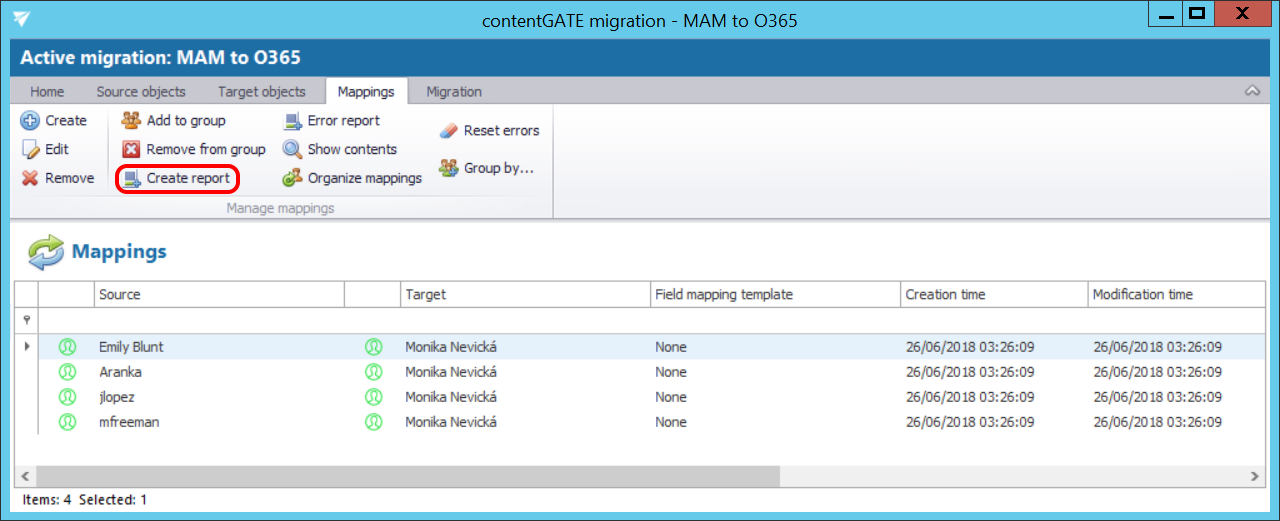Click Remove from group icon
1280x521 pixels.
(x=131, y=149)
